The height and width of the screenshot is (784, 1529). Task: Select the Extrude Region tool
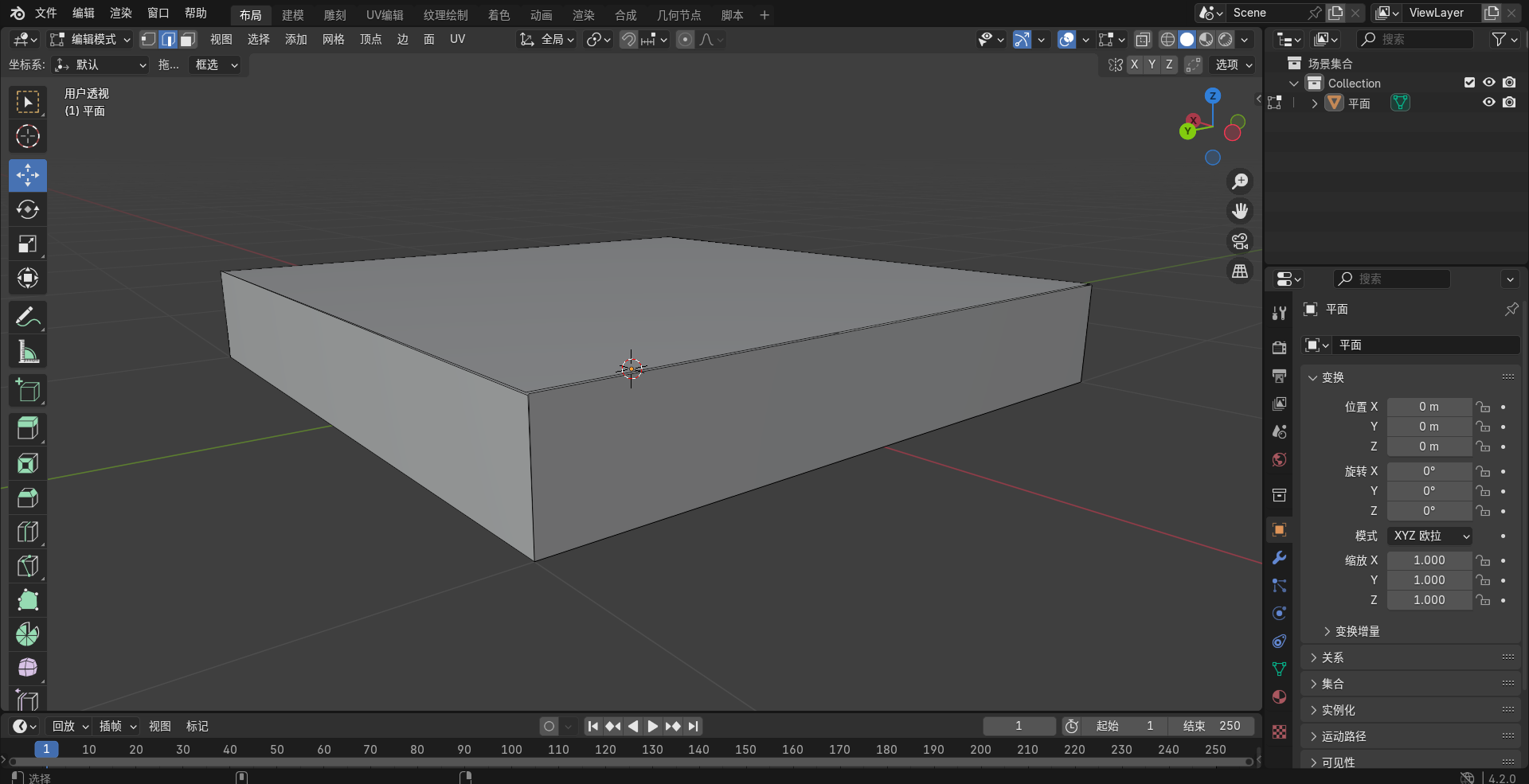point(28,429)
